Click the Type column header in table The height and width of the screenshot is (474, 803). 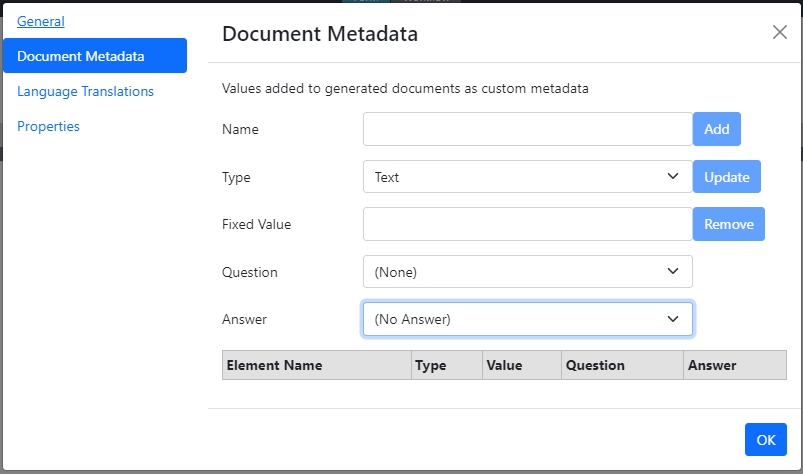(431, 365)
